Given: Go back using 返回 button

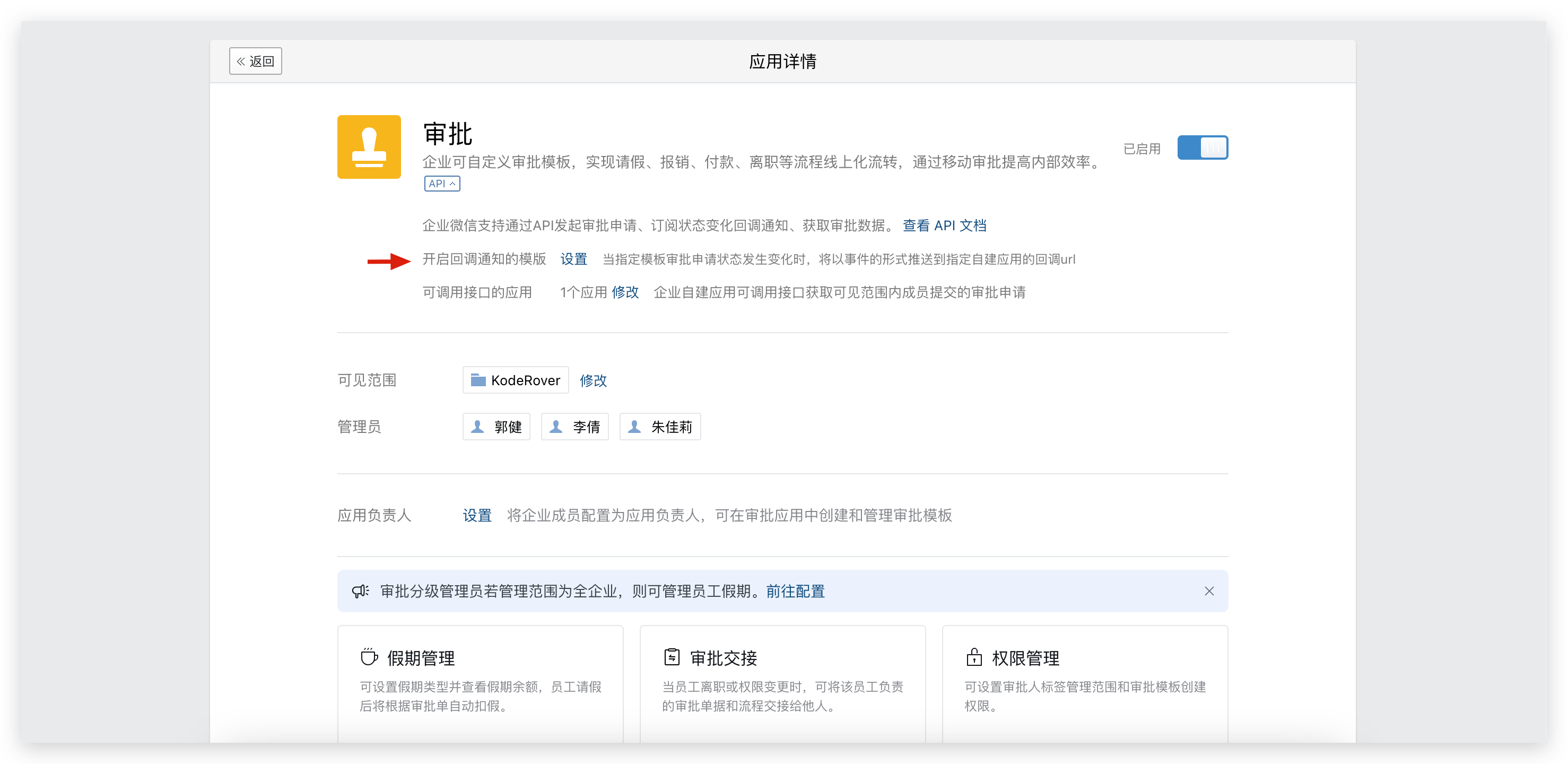Looking at the screenshot, I should point(256,62).
